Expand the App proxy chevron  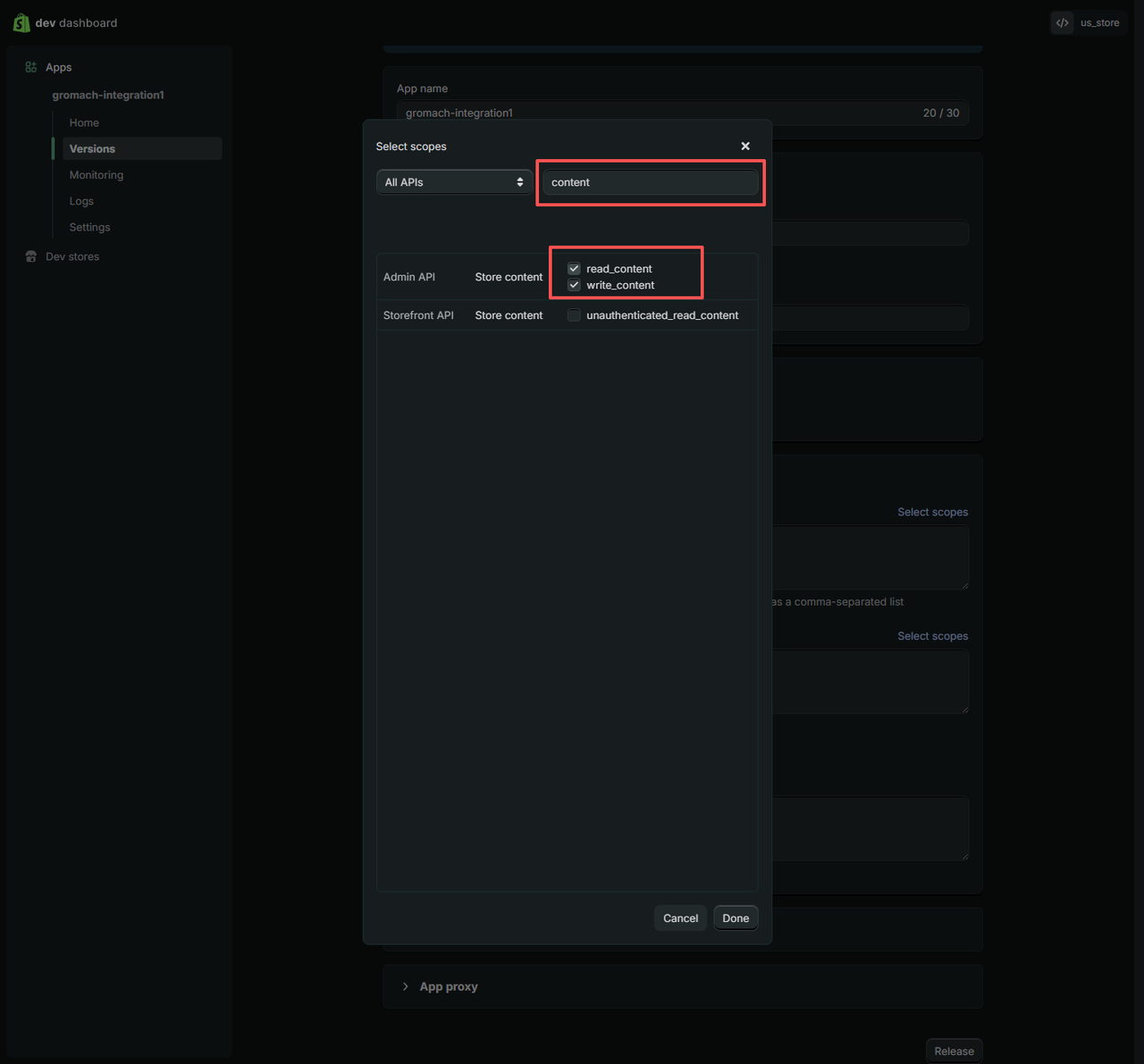tap(406, 986)
